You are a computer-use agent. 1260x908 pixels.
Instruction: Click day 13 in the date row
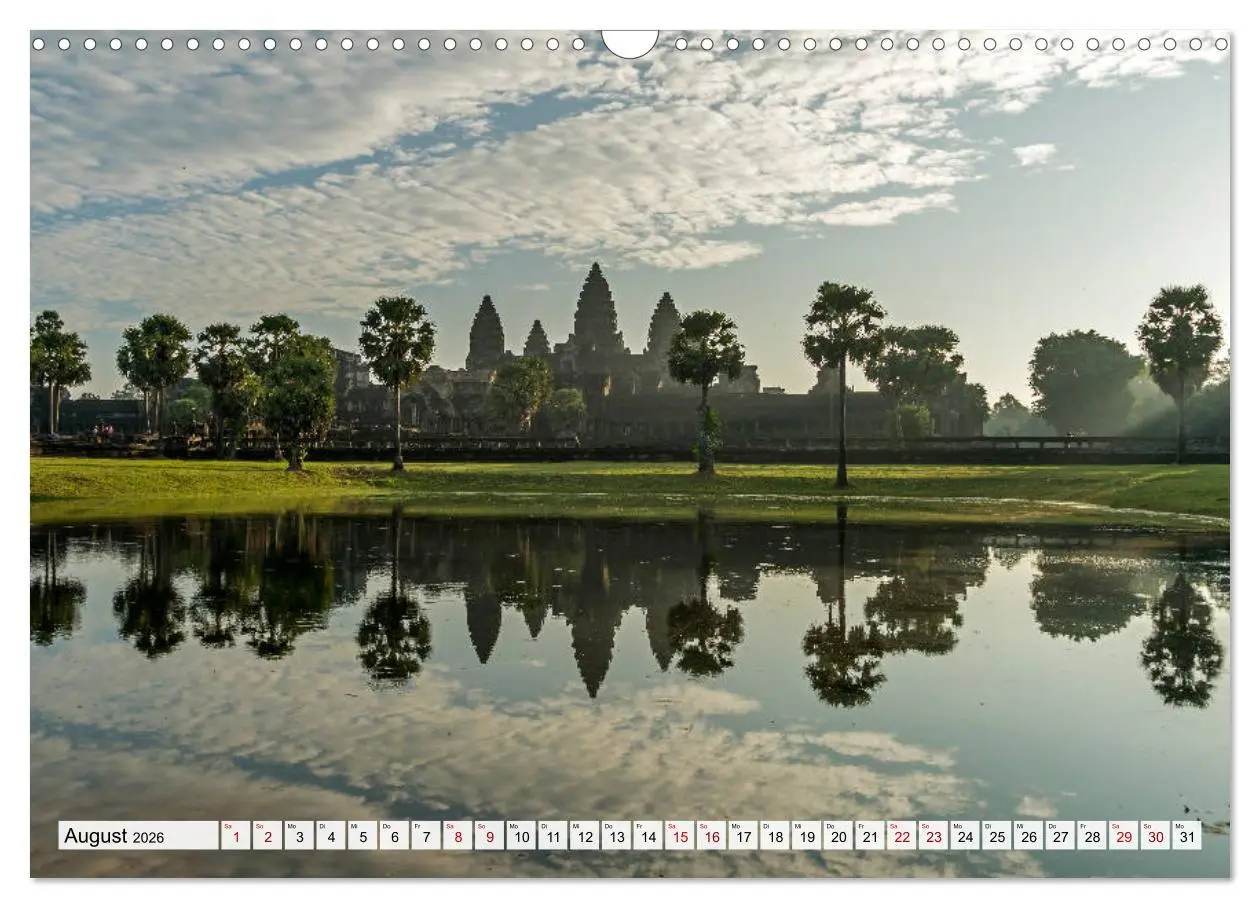pos(616,836)
